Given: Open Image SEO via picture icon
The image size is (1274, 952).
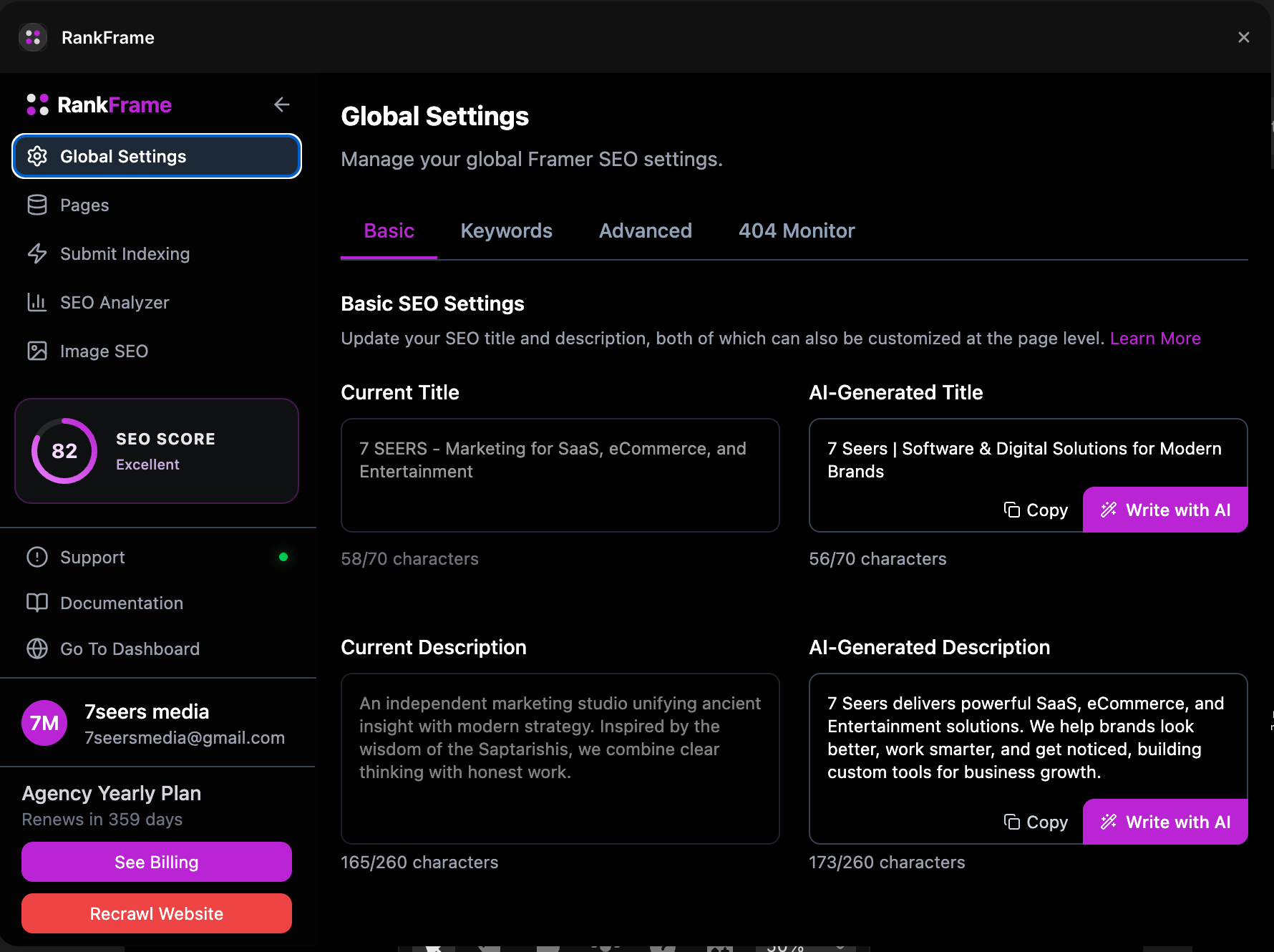Looking at the screenshot, I should (37, 351).
